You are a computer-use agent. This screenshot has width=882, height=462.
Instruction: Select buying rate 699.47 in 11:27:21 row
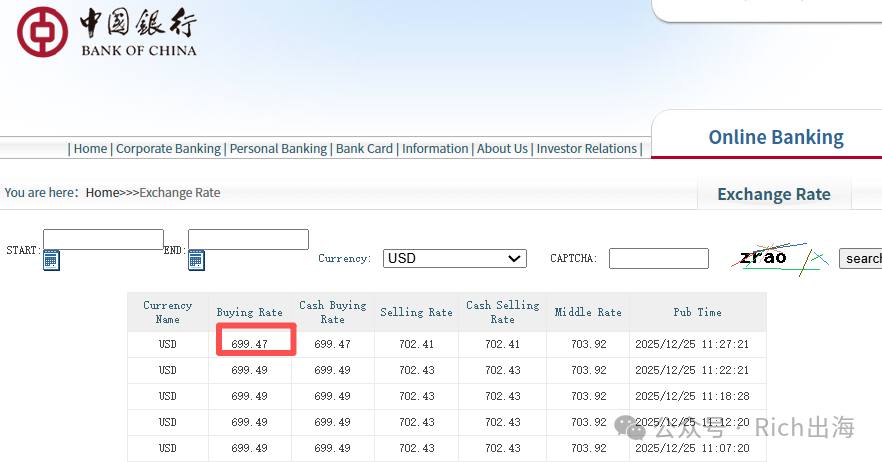(x=250, y=344)
